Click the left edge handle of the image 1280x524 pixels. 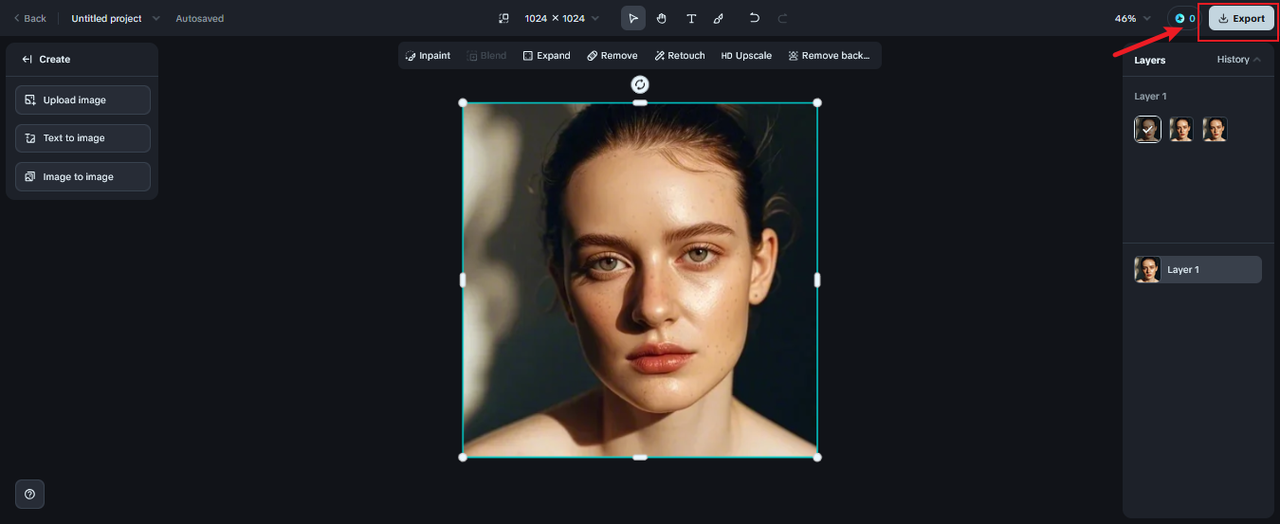(462, 280)
